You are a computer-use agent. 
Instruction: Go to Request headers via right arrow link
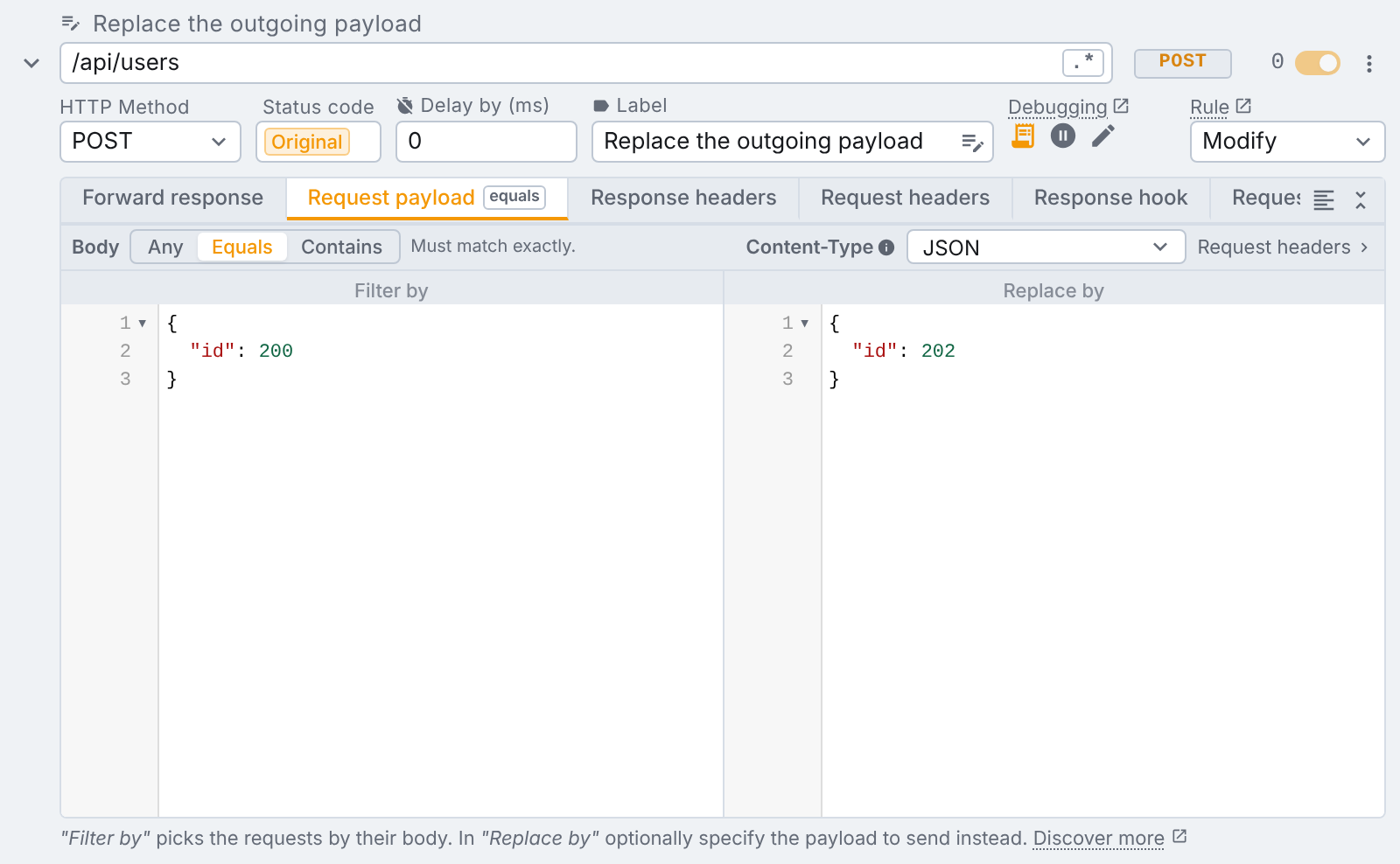[1283, 247]
